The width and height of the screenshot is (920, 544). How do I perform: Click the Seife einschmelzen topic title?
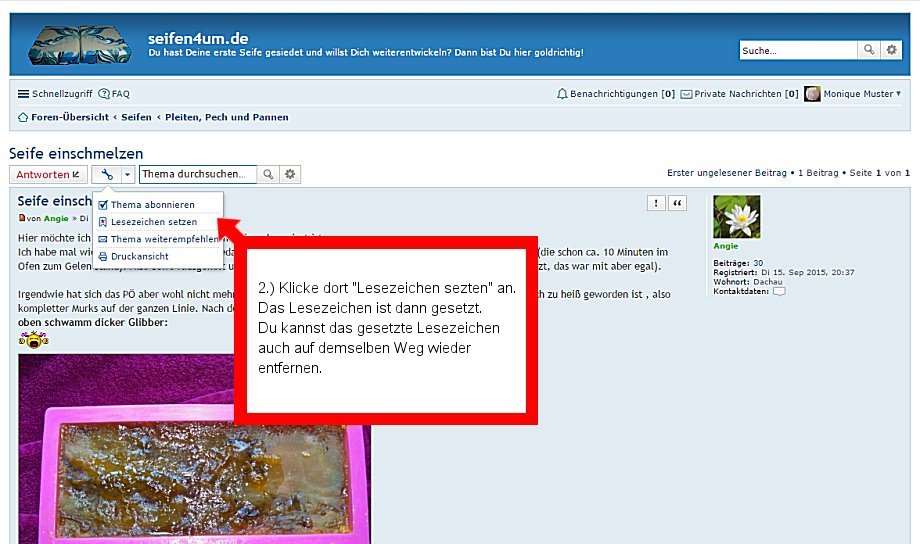pos(76,153)
